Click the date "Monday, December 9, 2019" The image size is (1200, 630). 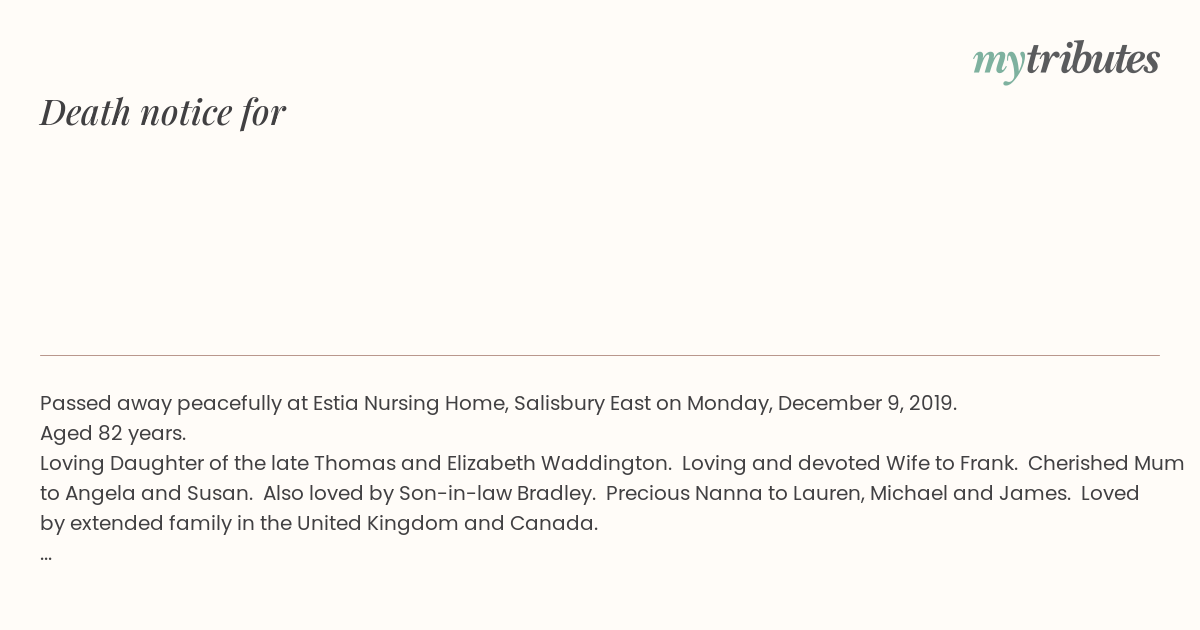click(820, 403)
